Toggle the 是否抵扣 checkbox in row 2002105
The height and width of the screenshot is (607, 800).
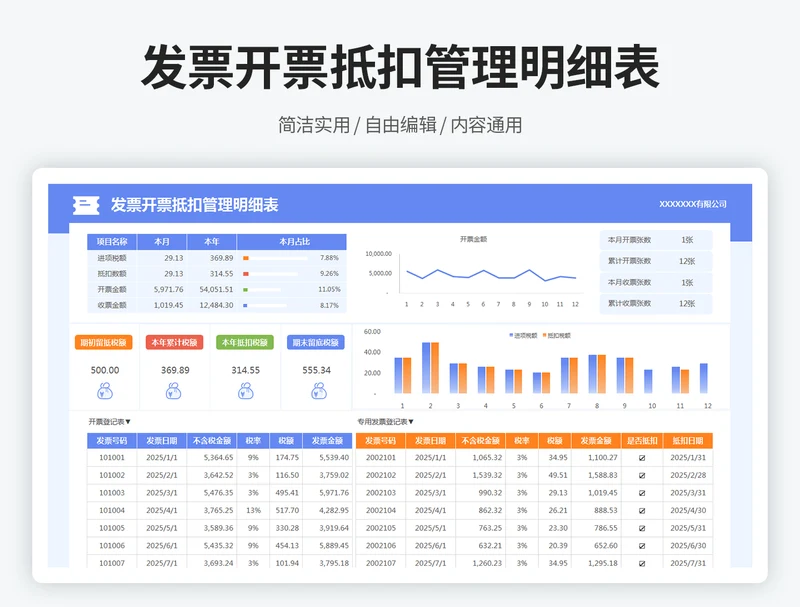coord(641,528)
